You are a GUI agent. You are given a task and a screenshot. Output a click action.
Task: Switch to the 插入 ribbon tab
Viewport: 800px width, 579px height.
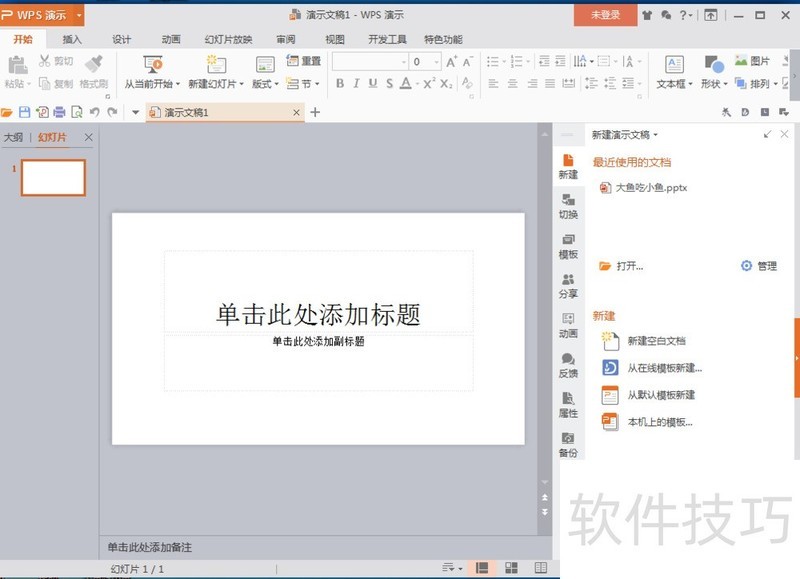pos(72,39)
